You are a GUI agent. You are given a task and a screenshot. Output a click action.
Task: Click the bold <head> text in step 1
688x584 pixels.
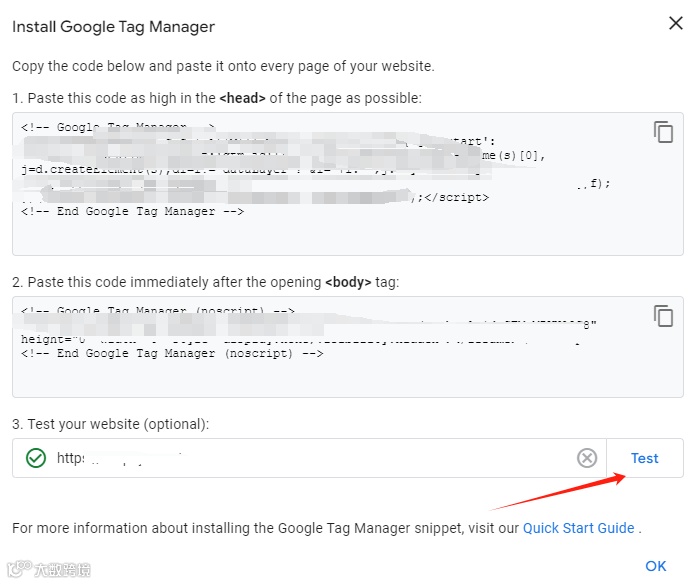pyautogui.click(x=242, y=98)
